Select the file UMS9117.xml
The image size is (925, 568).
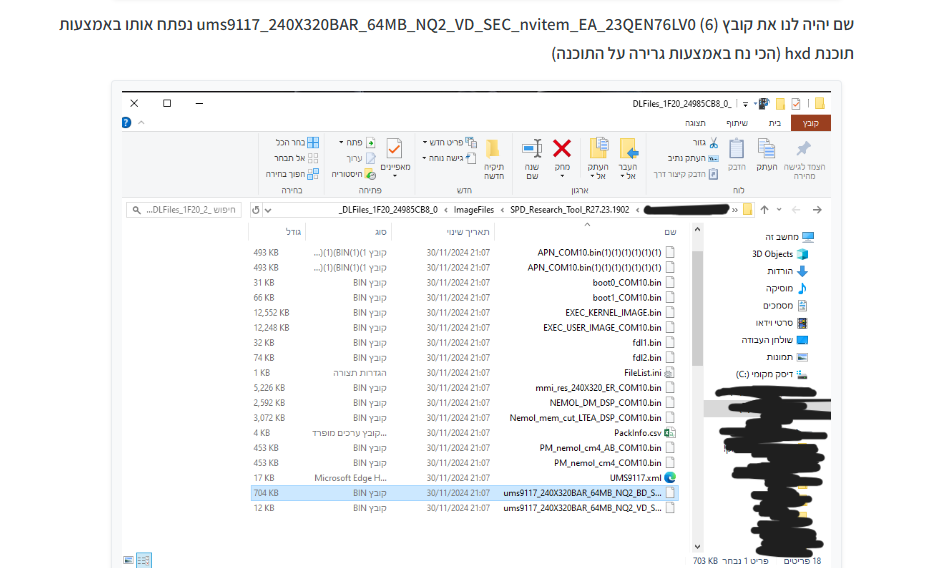pos(635,478)
